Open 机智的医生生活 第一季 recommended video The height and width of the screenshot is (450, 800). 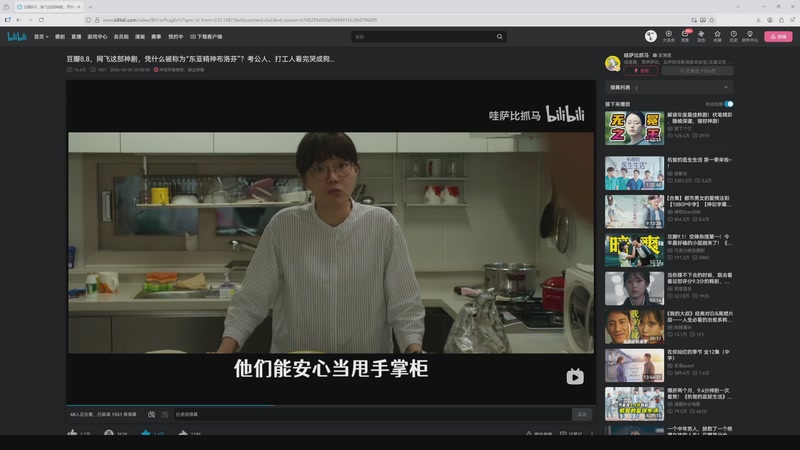tap(634, 173)
